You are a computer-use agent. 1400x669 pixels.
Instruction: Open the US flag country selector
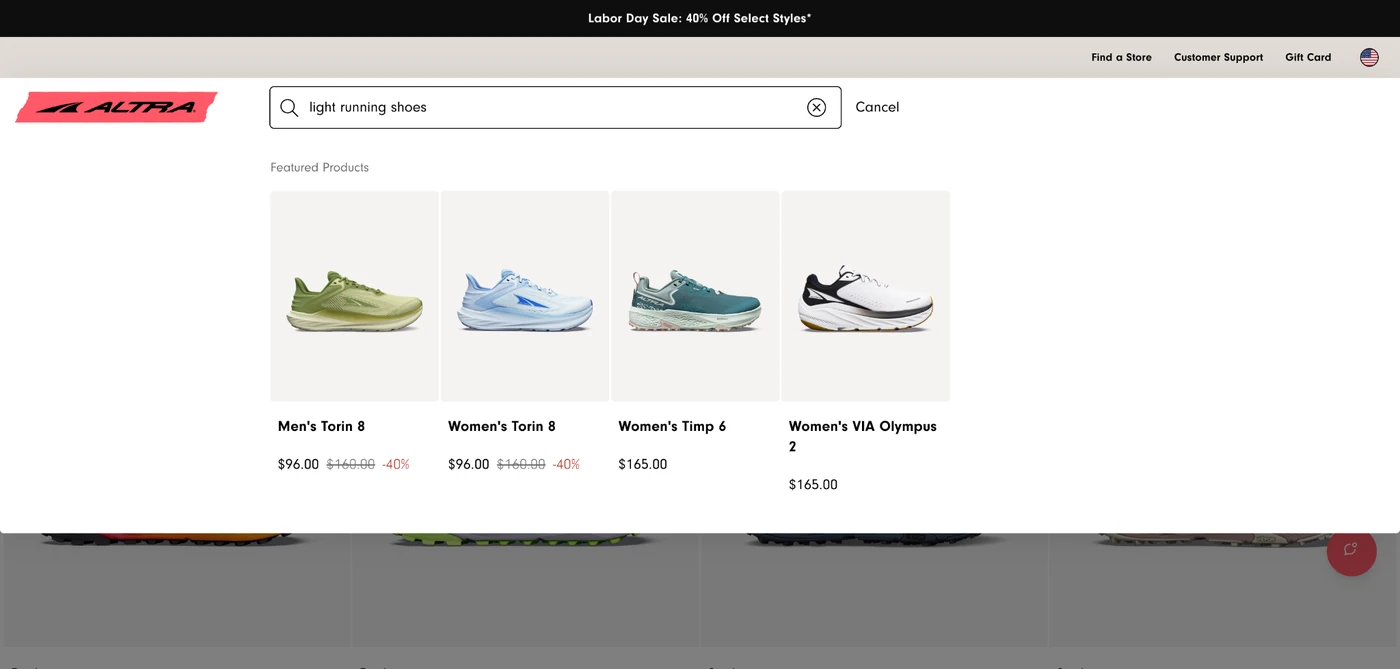1369,57
